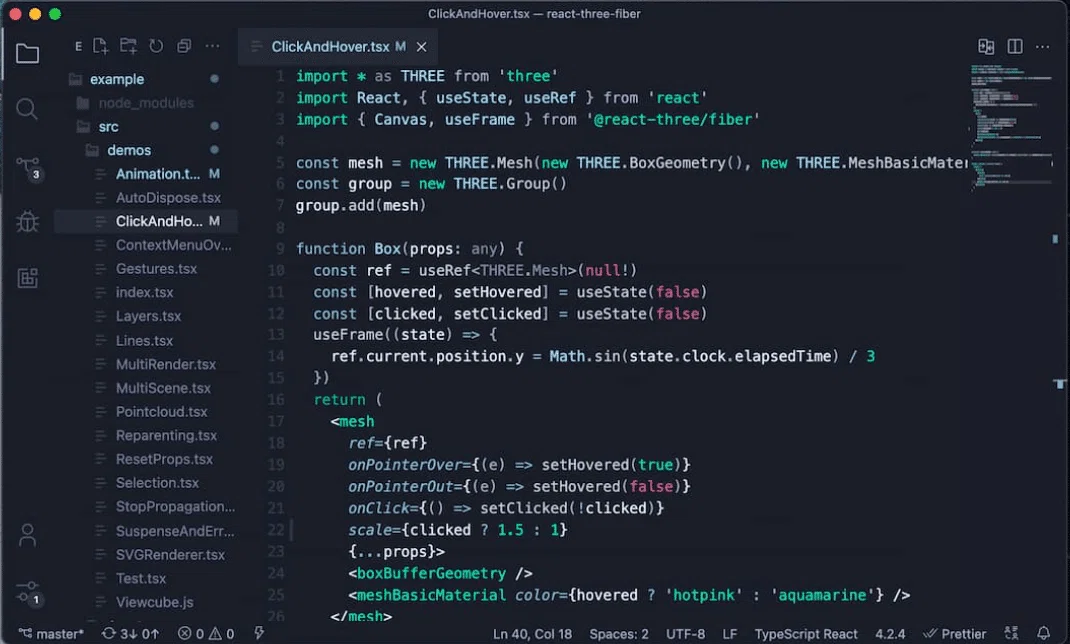Select language mode TypeScript React

(806, 634)
